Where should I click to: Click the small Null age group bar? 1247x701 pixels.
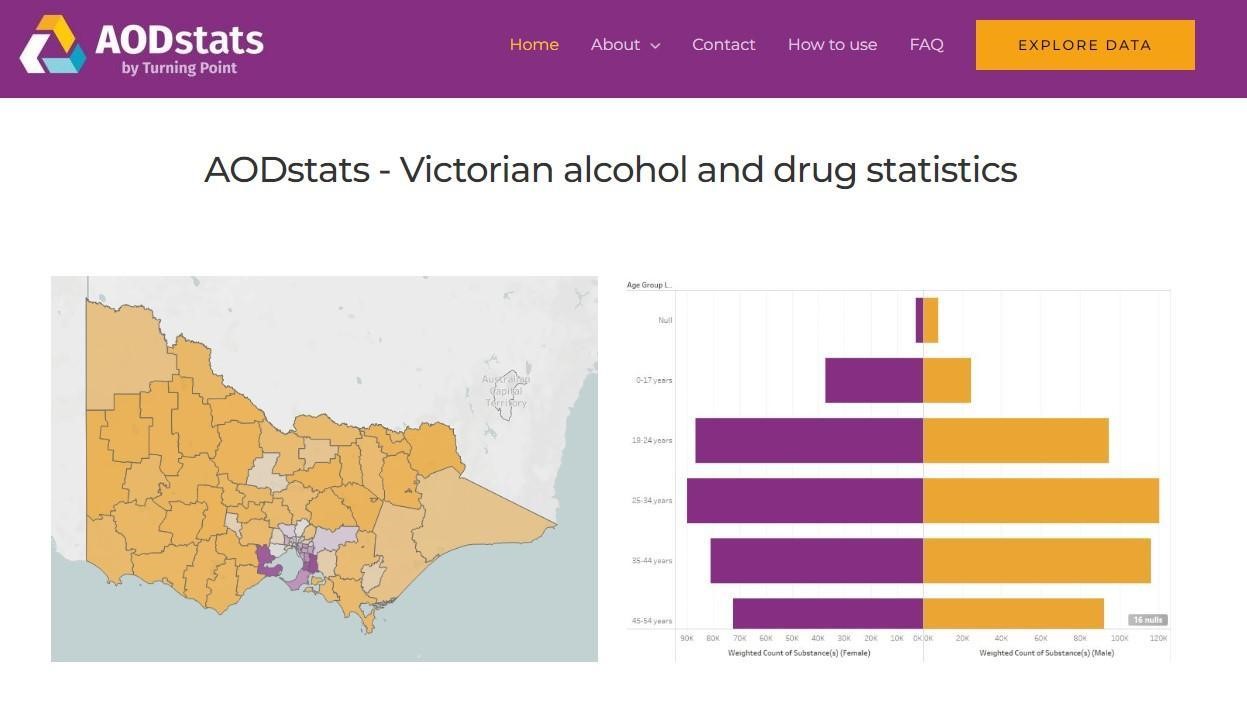click(x=925, y=318)
